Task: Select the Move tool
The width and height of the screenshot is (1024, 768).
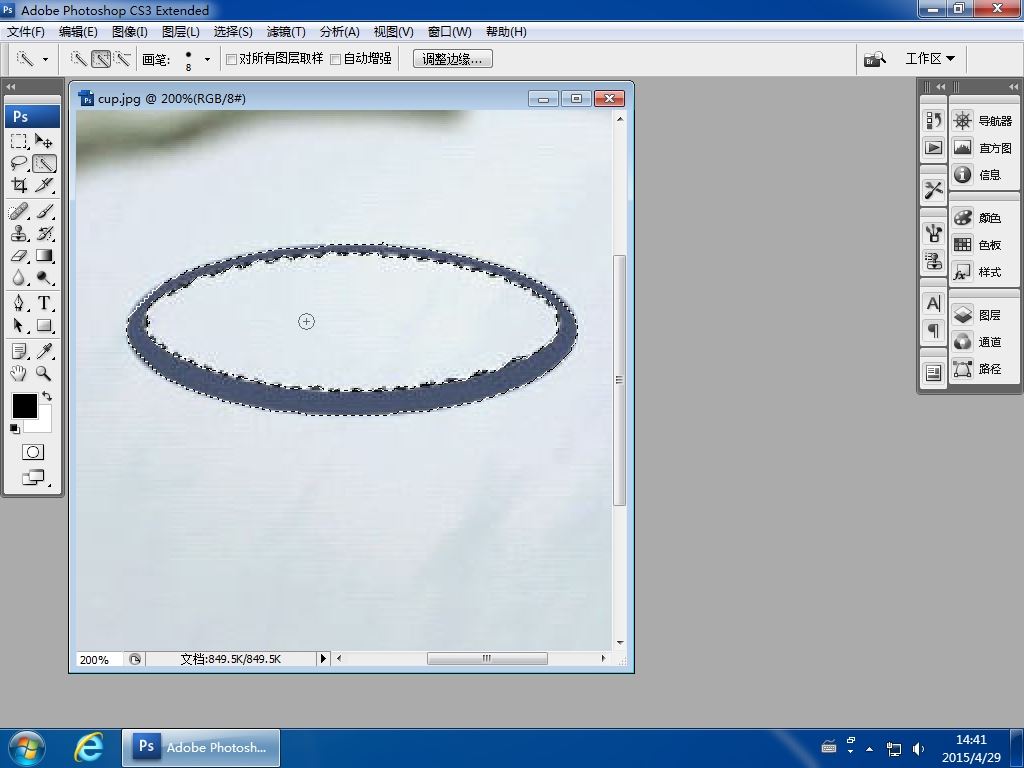Action: click(x=44, y=141)
